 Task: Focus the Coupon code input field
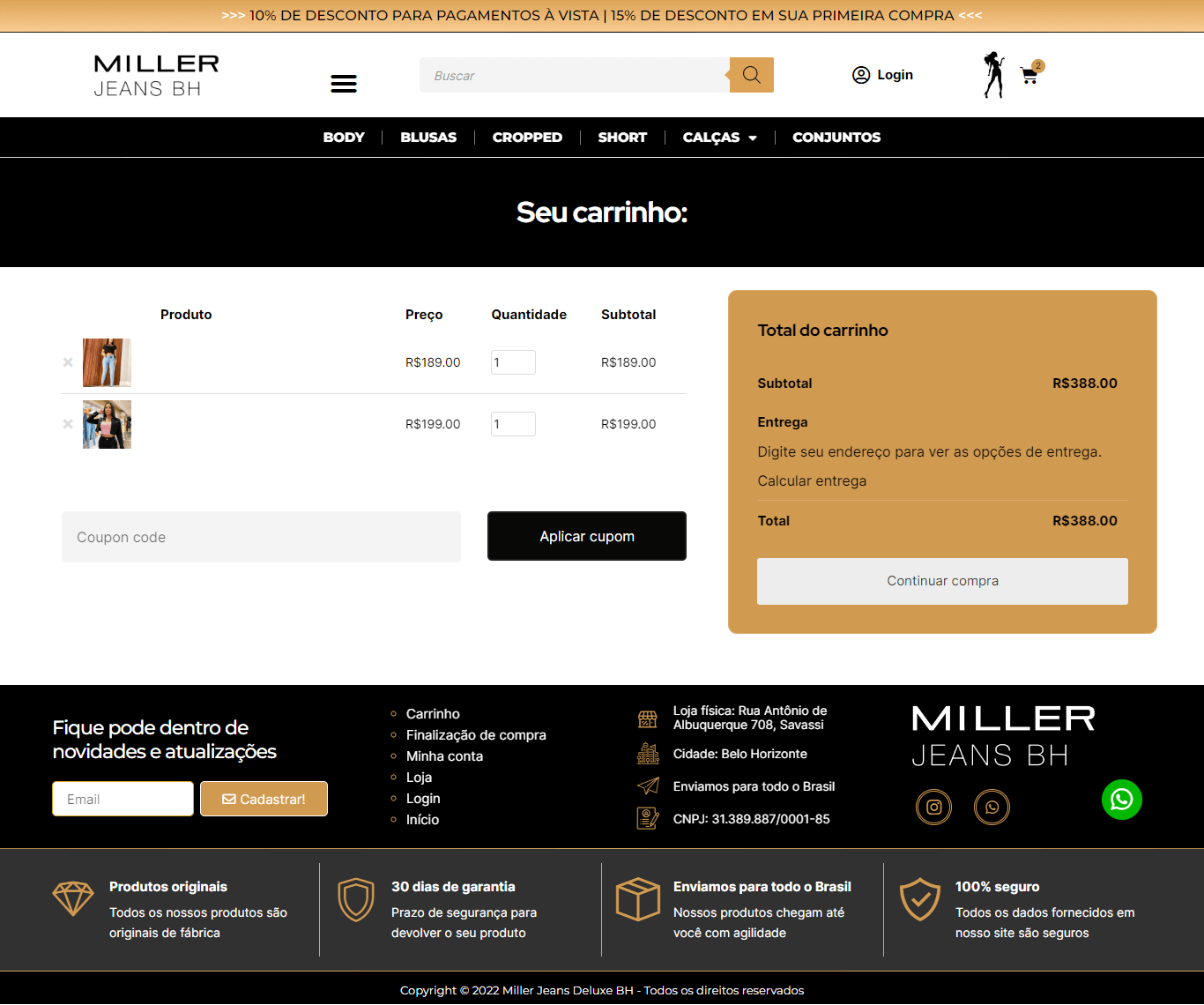click(261, 537)
